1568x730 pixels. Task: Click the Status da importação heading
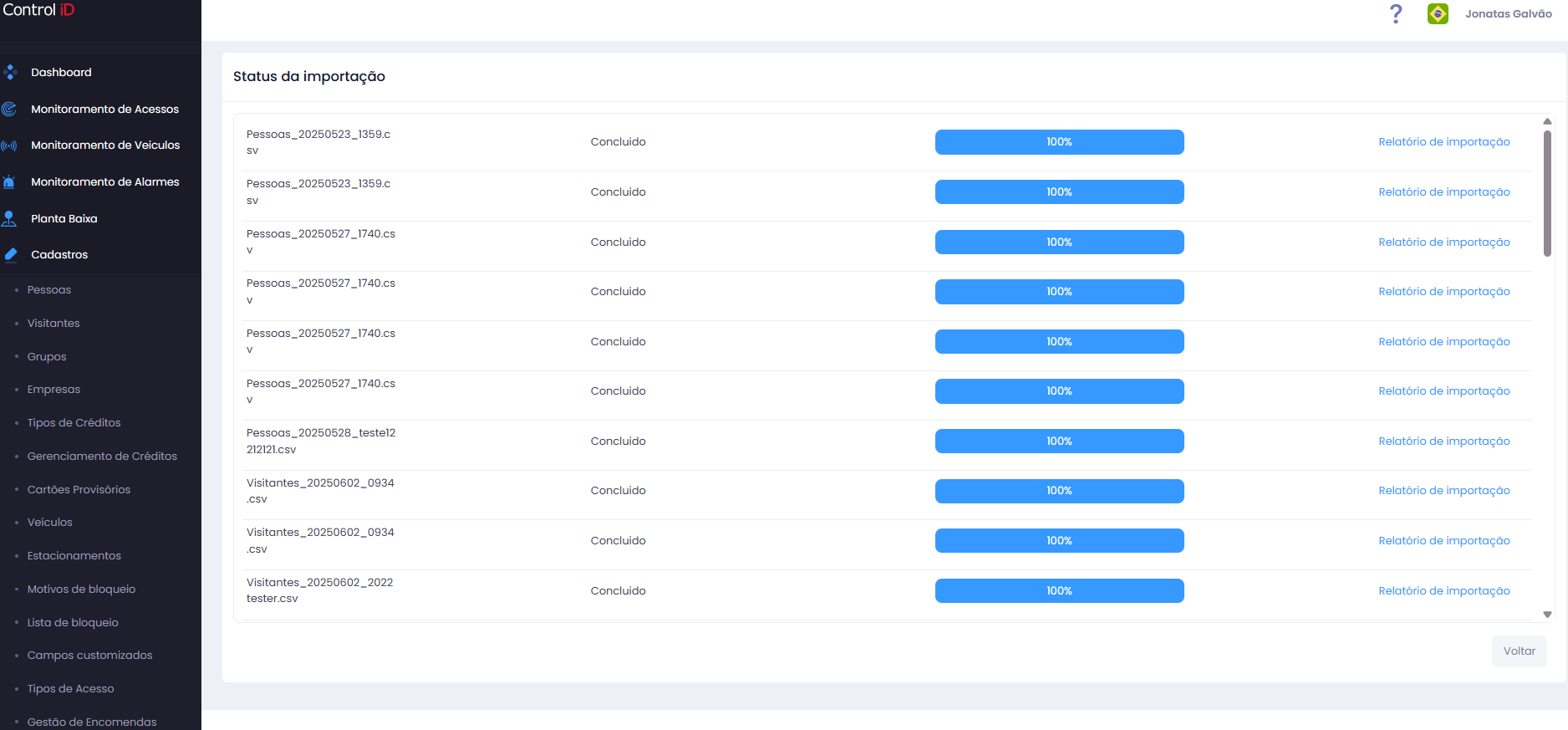tap(309, 77)
